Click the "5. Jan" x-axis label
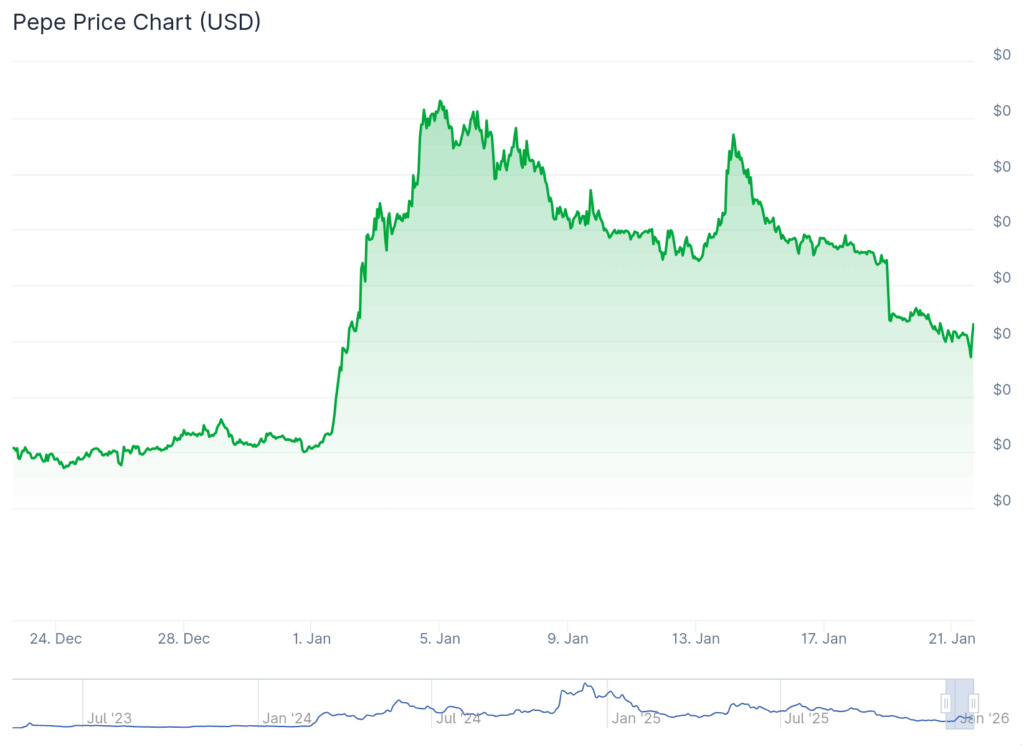 440,639
